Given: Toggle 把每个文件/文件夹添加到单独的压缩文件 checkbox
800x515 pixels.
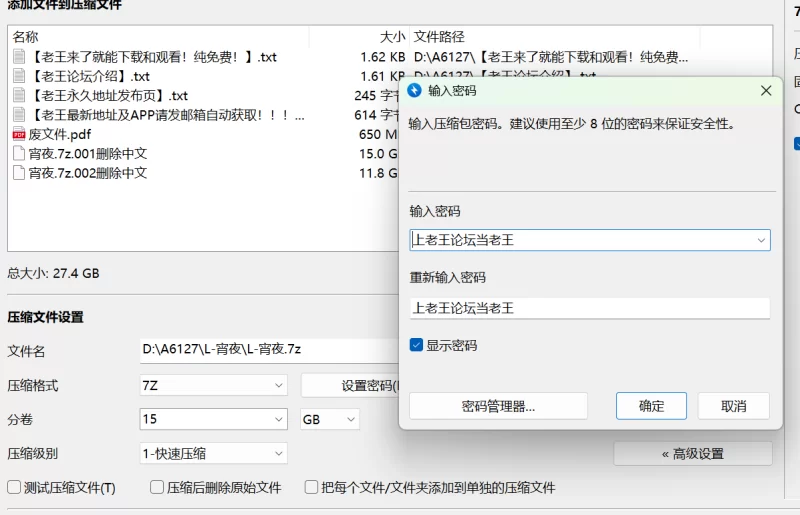Looking at the screenshot, I should (312, 488).
